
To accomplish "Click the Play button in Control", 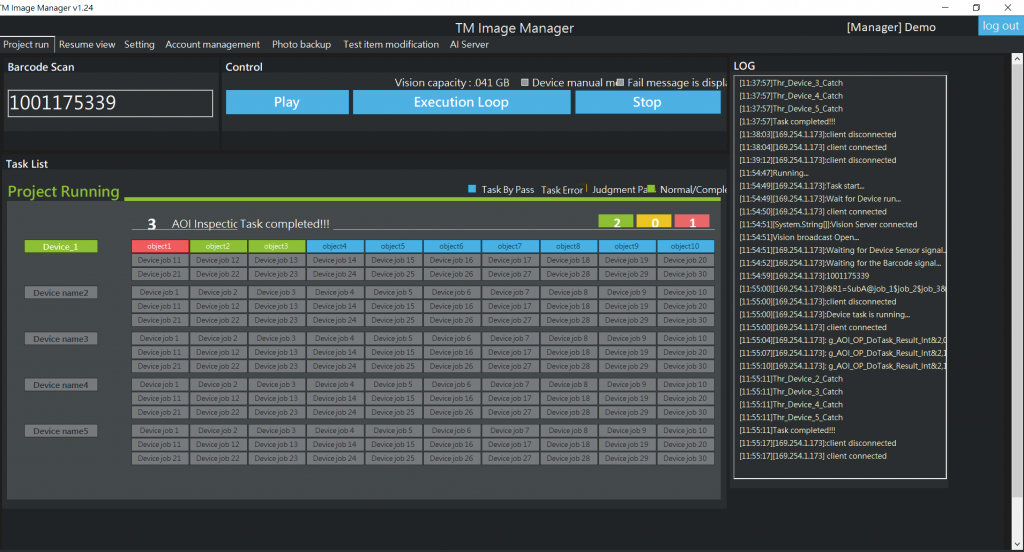I will click(x=287, y=102).
